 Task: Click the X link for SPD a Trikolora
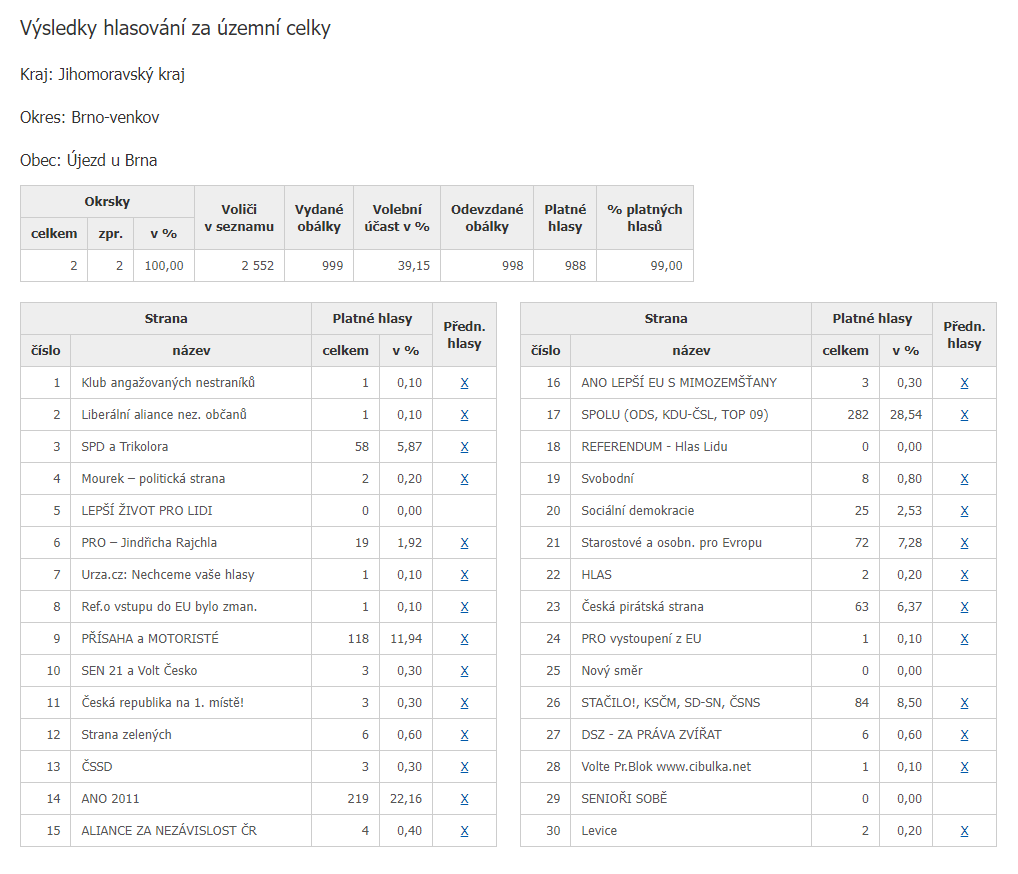(464, 447)
